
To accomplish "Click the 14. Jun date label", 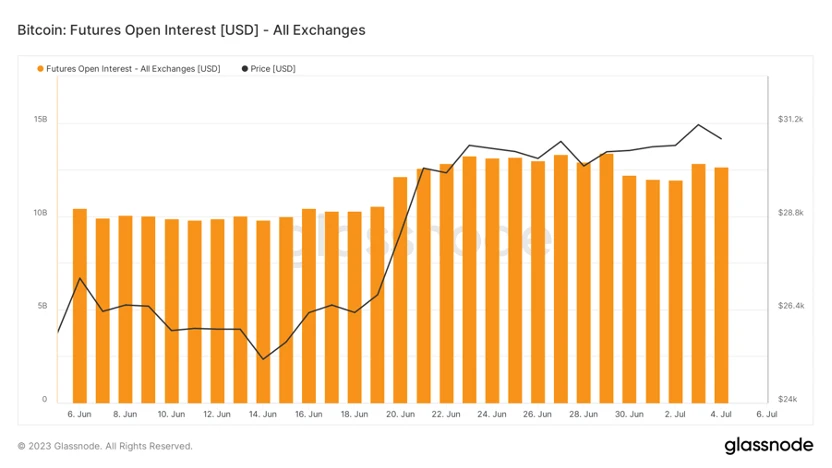I will (x=263, y=413).
